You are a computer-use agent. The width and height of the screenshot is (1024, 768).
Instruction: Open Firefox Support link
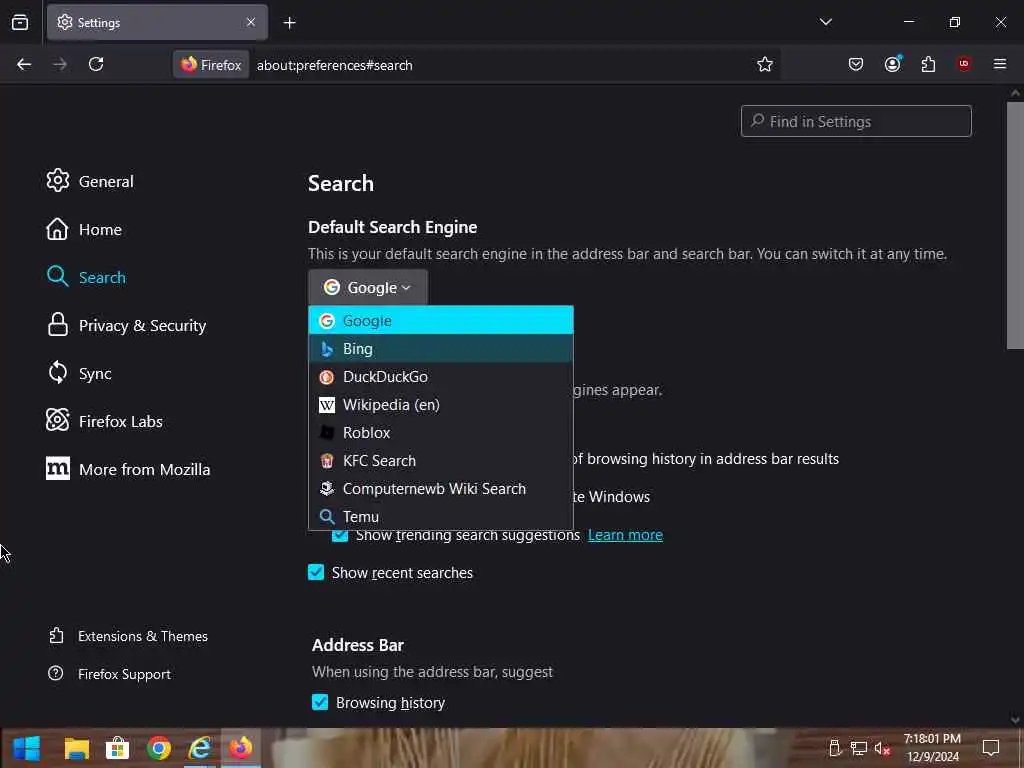click(110, 673)
